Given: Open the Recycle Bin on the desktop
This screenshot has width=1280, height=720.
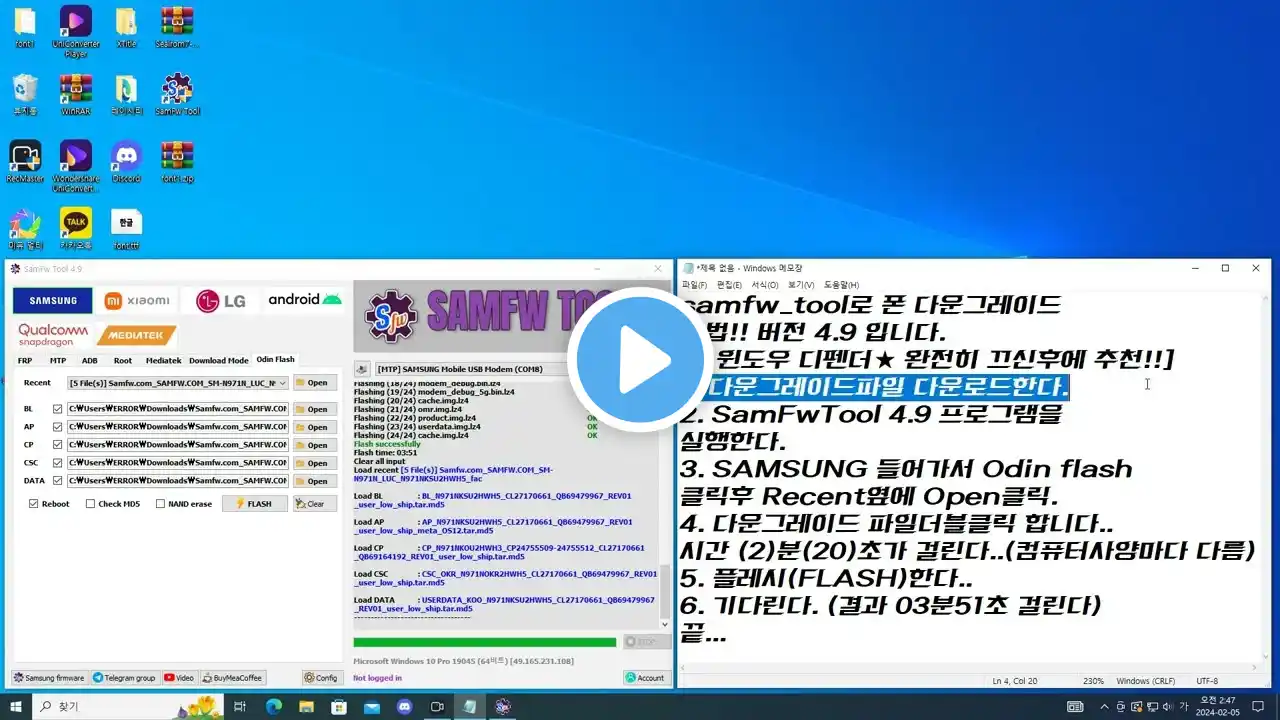Looking at the screenshot, I should 25,94.
